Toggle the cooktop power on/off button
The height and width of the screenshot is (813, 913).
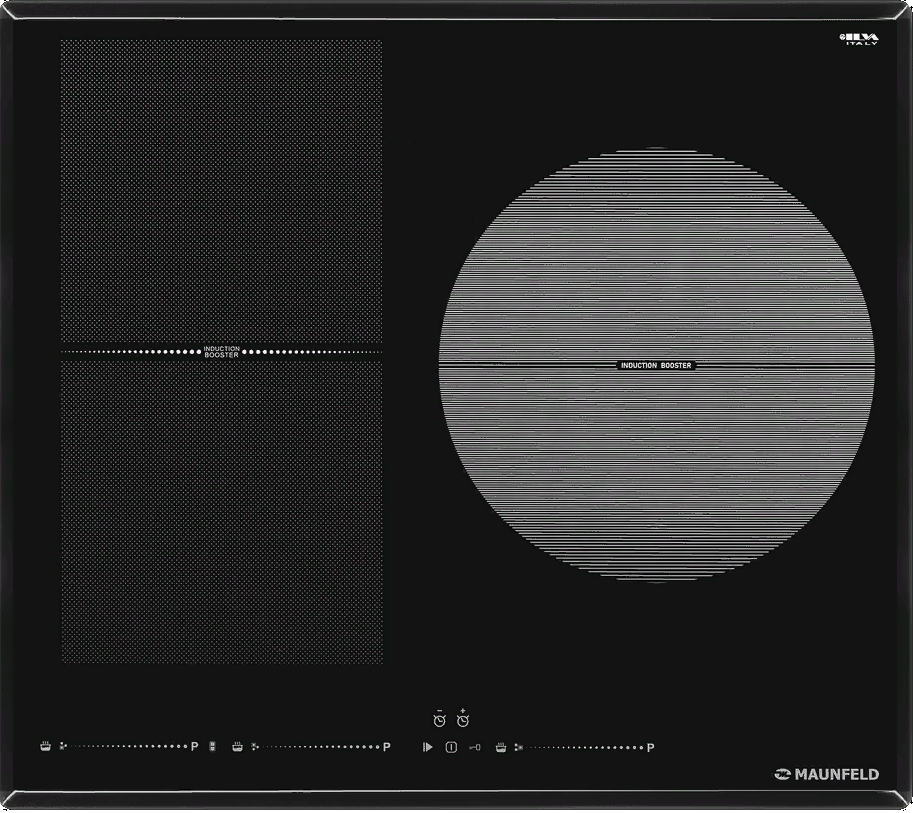451,746
